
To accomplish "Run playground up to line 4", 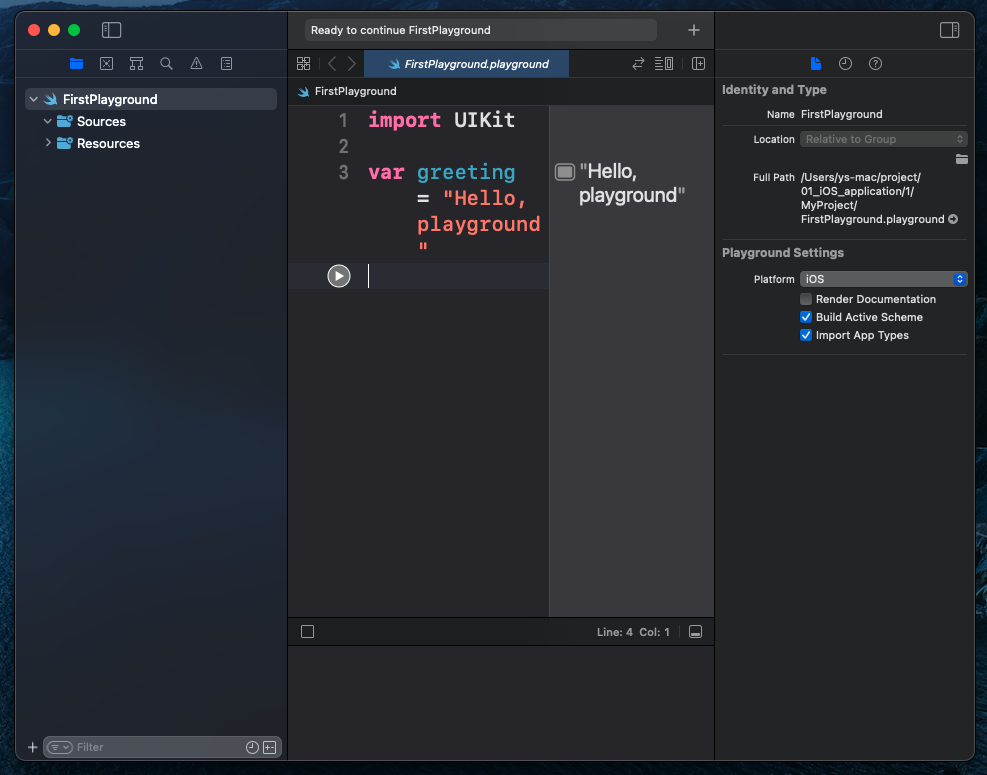I will [x=339, y=276].
